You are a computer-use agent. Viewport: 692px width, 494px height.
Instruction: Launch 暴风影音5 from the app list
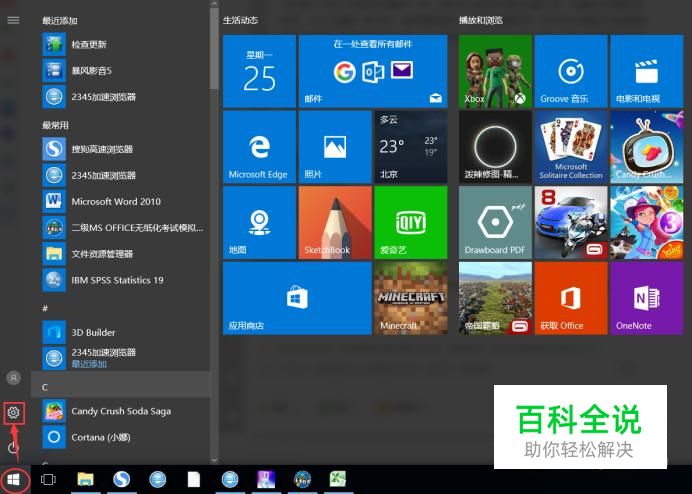120,71
